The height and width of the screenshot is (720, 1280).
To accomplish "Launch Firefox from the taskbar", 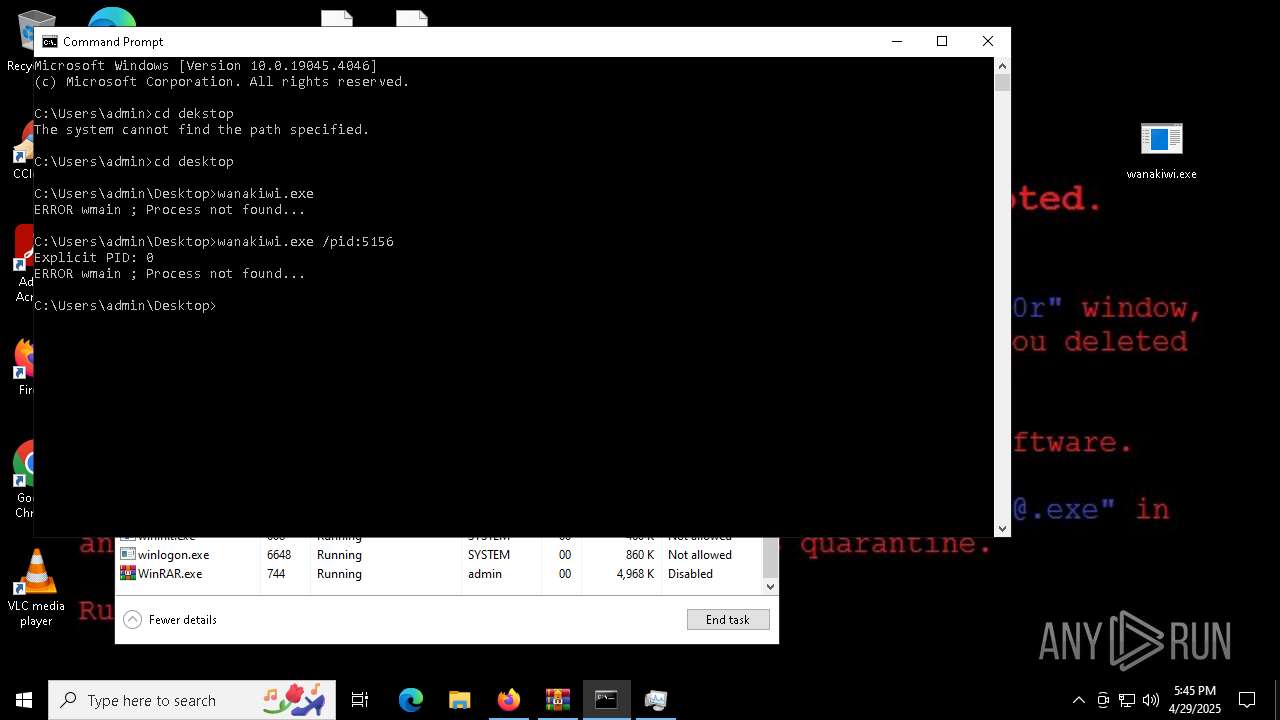I will pos(509,700).
